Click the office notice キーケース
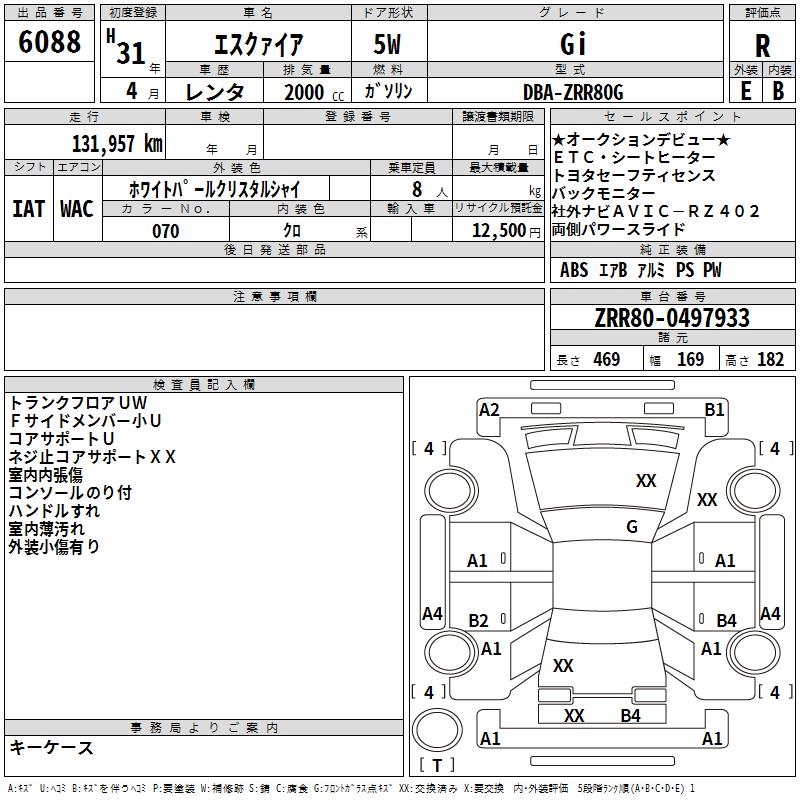 pyautogui.click(x=52, y=747)
